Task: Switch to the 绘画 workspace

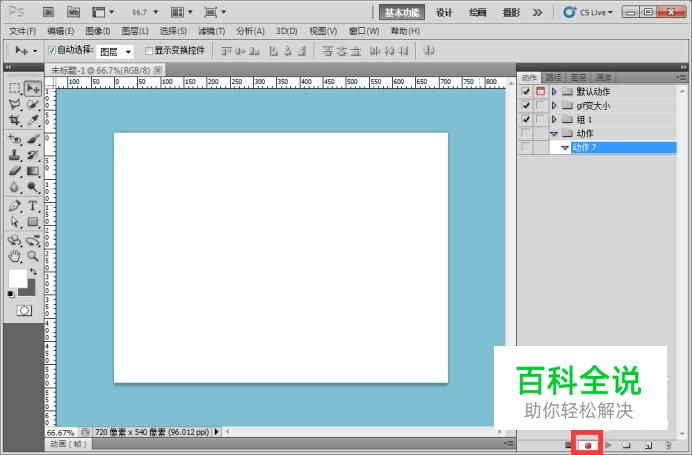Action: click(478, 13)
